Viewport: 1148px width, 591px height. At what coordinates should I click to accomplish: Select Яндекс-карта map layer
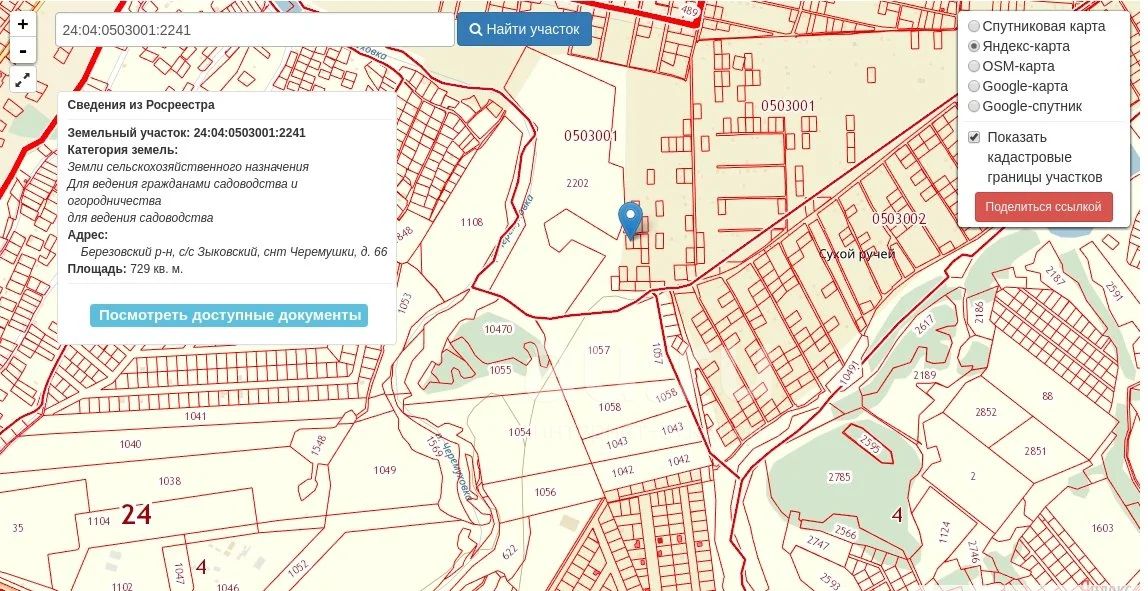(x=974, y=46)
